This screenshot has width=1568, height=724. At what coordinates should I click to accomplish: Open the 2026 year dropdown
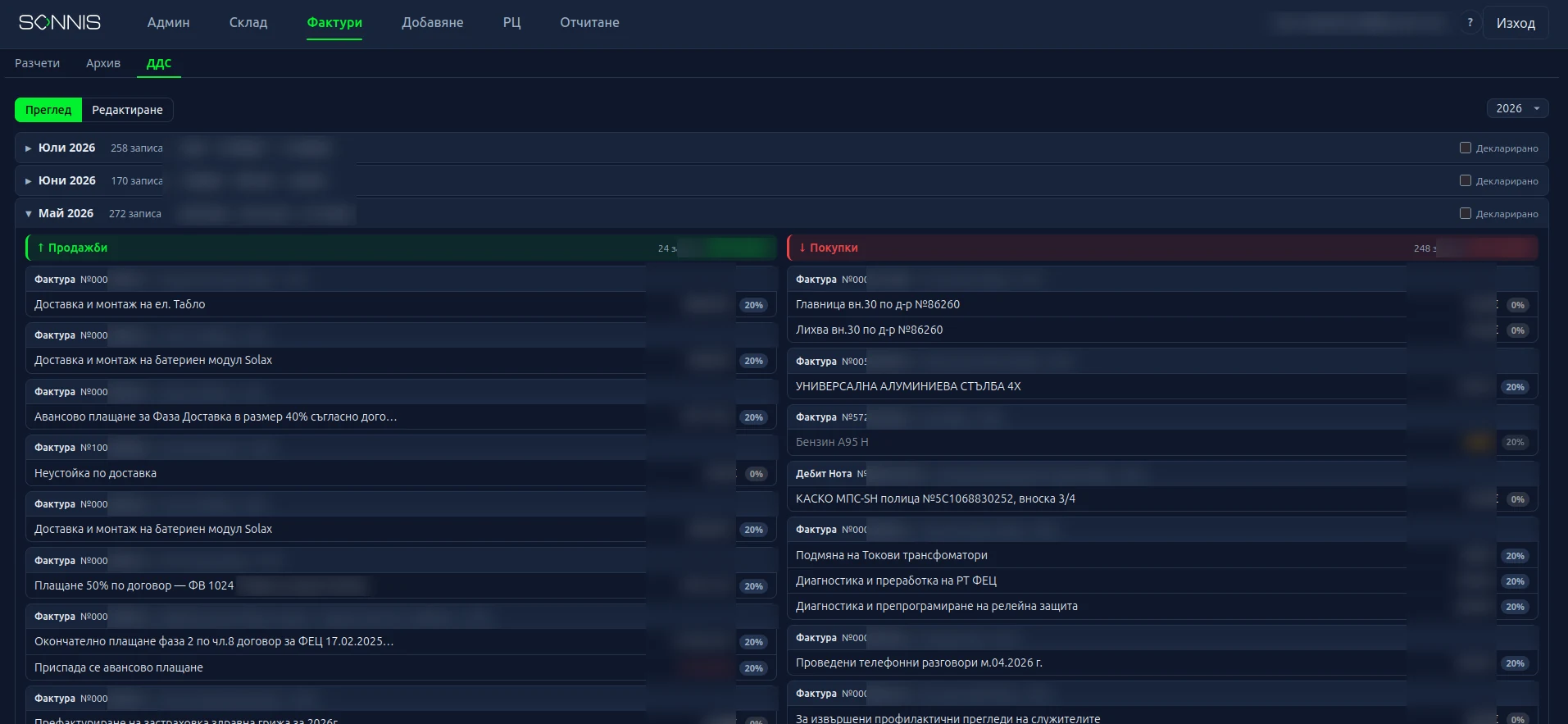coord(1517,108)
